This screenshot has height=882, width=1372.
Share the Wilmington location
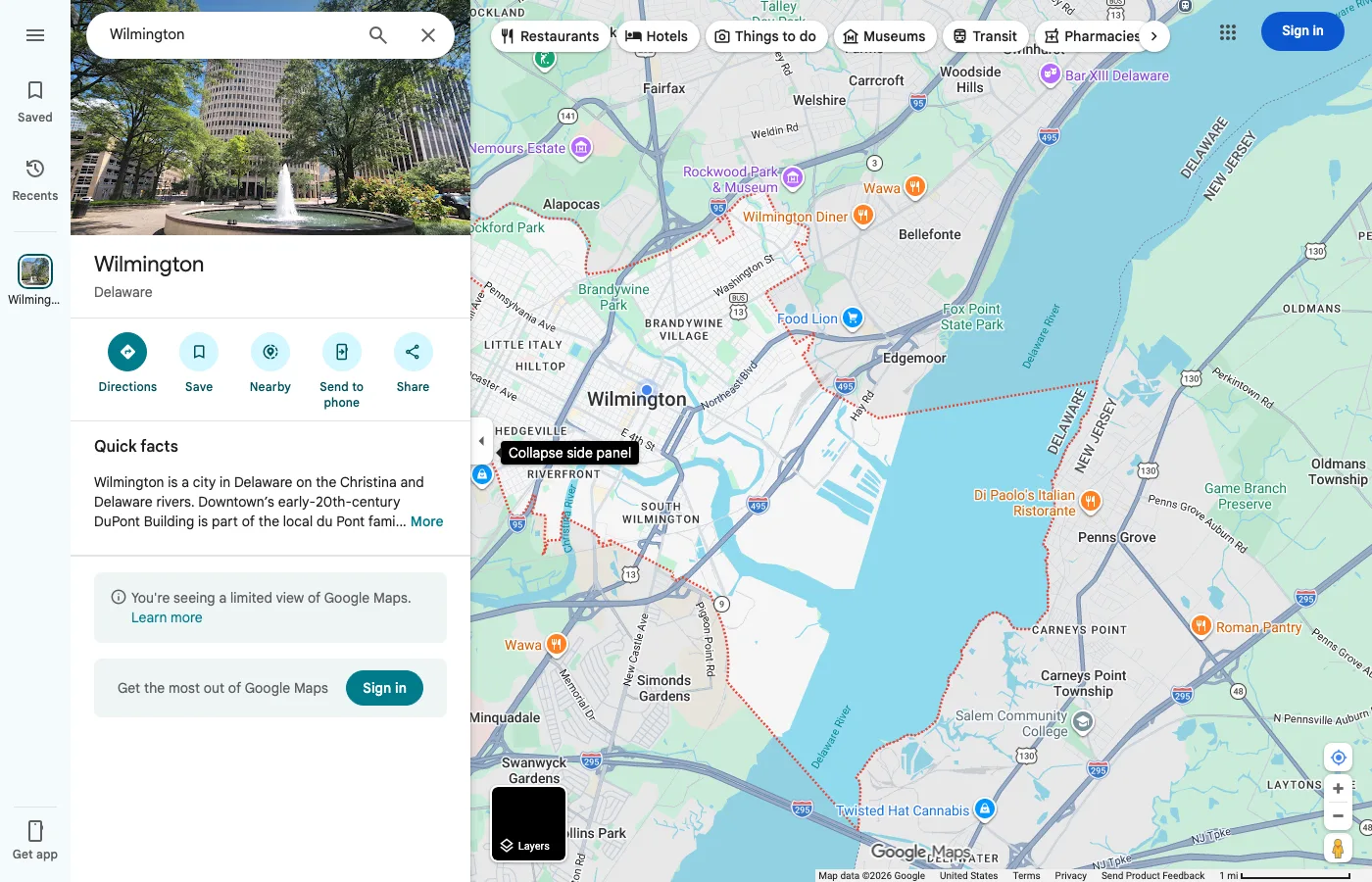(413, 364)
